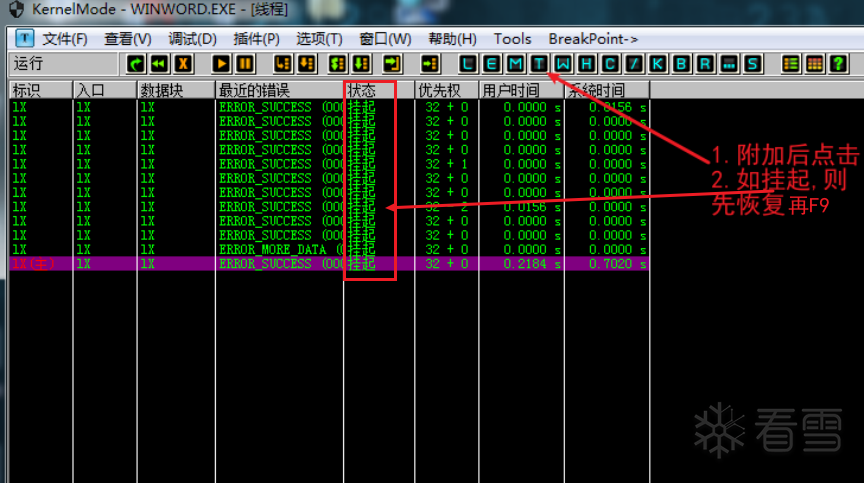Click the Trace over toolbar icon
Image resolution: width=864 pixels, height=483 pixels.
[x=361, y=64]
